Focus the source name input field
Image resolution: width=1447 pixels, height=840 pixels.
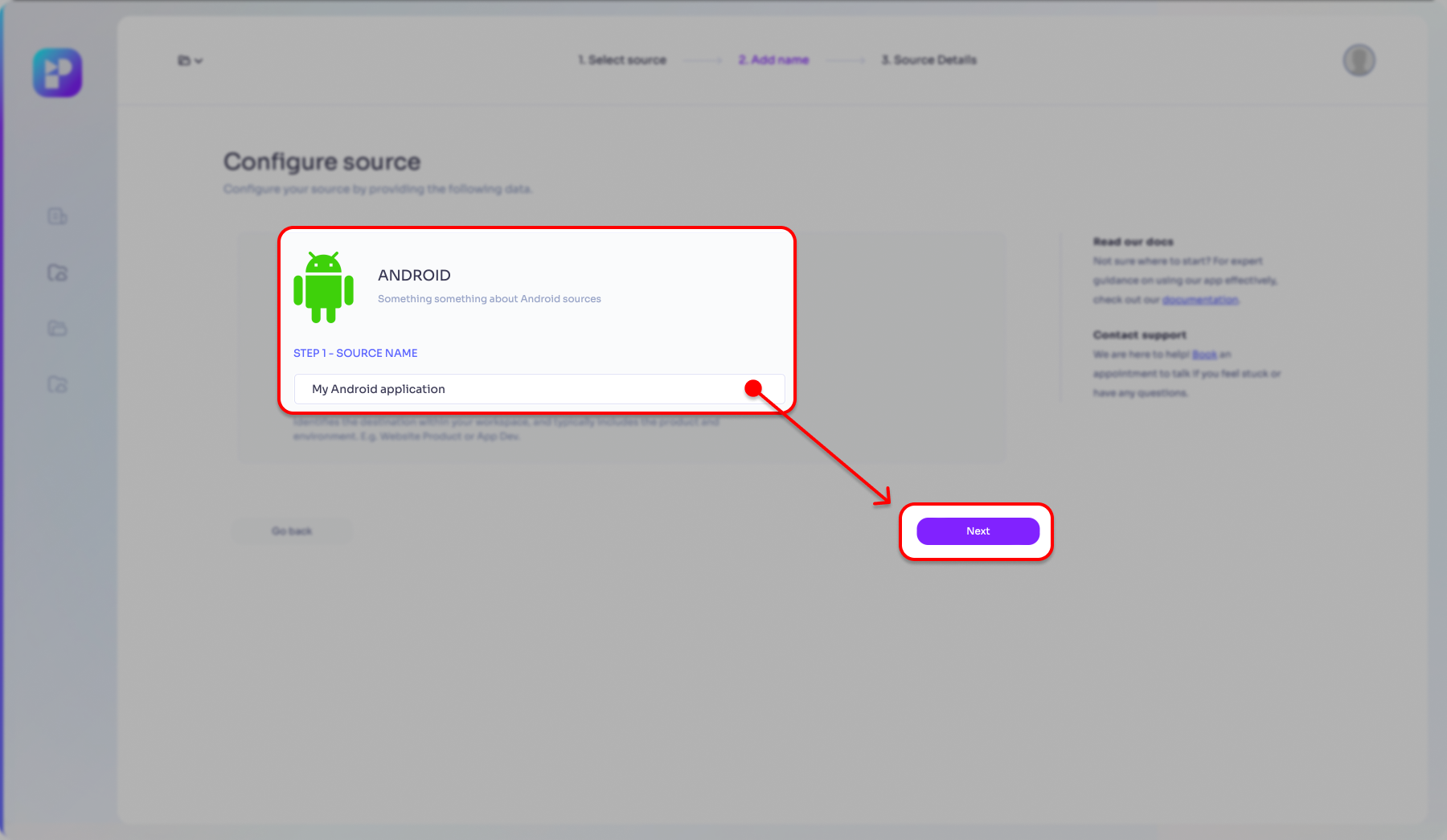tap(523, 389)
